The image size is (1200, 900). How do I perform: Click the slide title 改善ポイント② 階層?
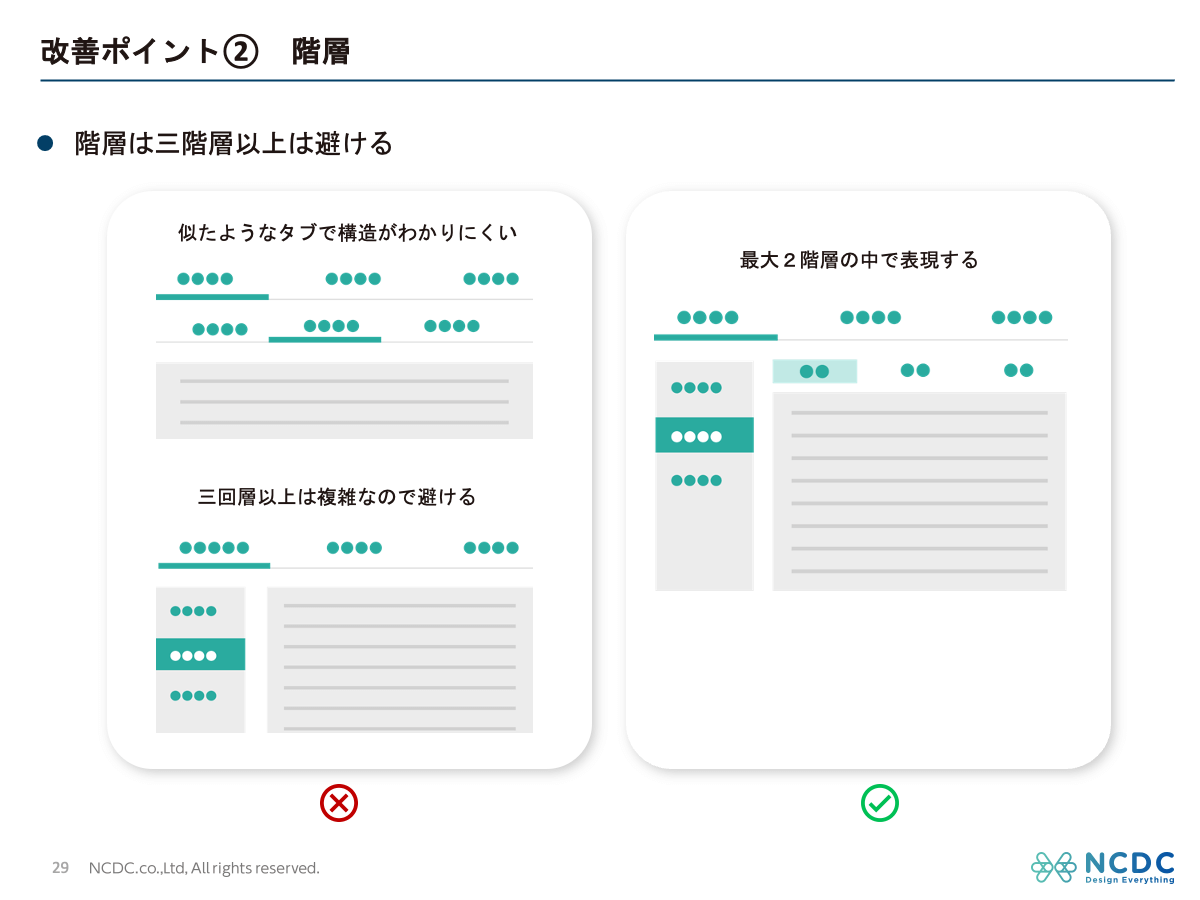click(x=195, y=51)
